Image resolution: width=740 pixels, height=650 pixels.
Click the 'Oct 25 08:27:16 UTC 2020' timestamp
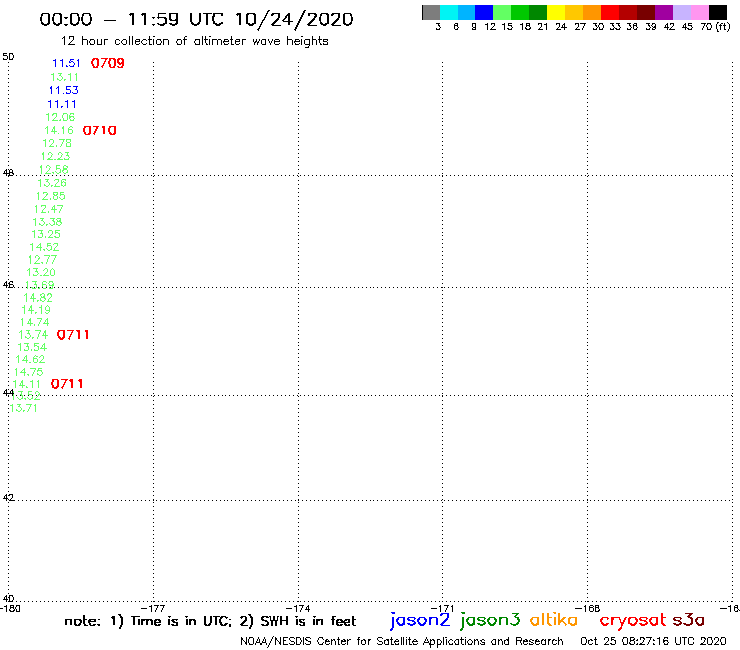tap(653, 642)
